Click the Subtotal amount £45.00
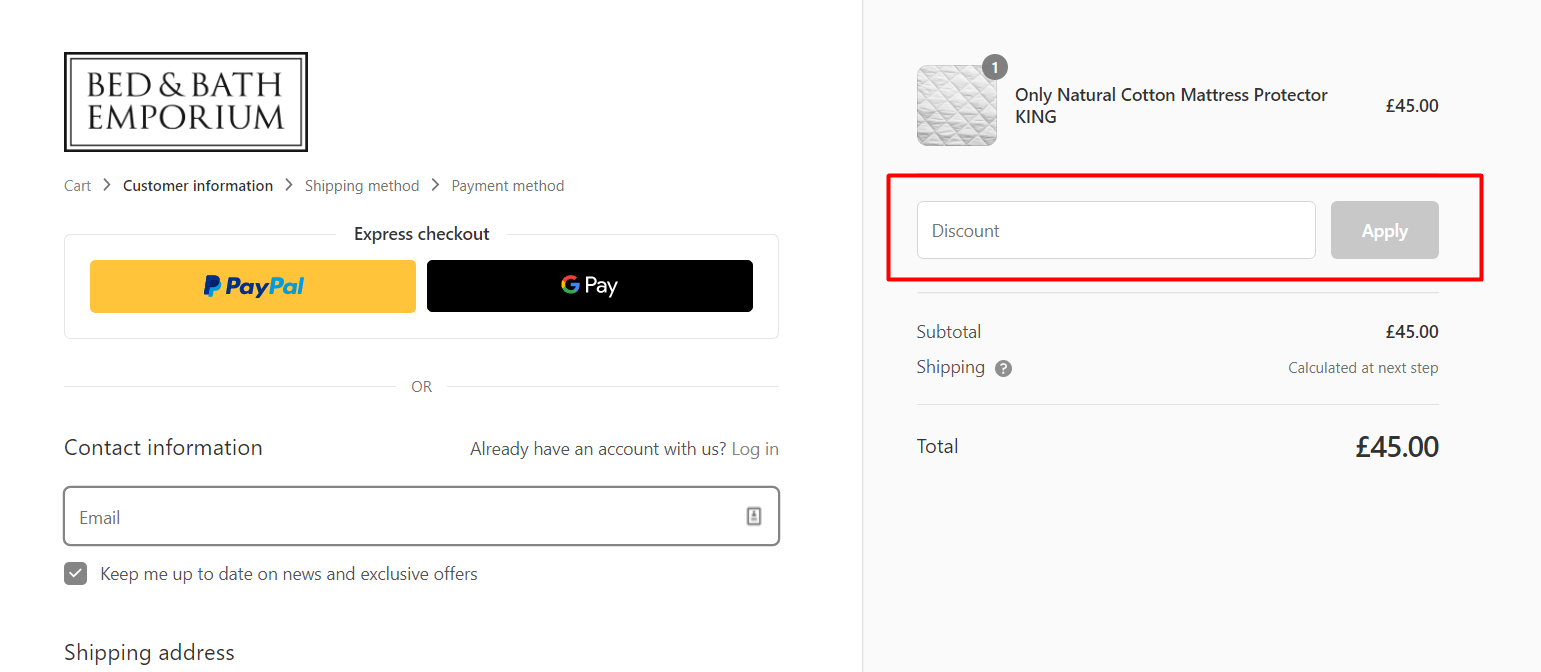This screenshot has height=672, width=1541. (x=1412, y=332)
